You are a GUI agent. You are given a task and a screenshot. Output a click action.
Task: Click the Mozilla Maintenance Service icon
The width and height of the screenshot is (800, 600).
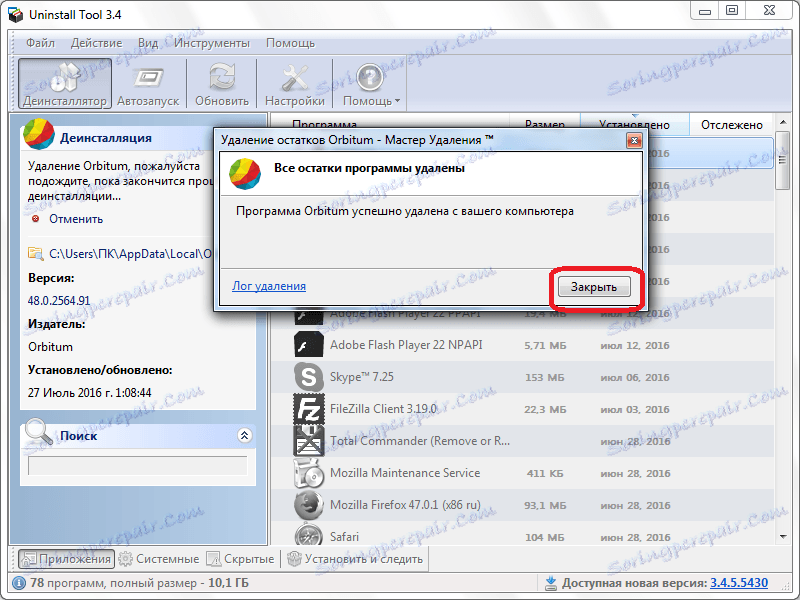tap(309, 473)
